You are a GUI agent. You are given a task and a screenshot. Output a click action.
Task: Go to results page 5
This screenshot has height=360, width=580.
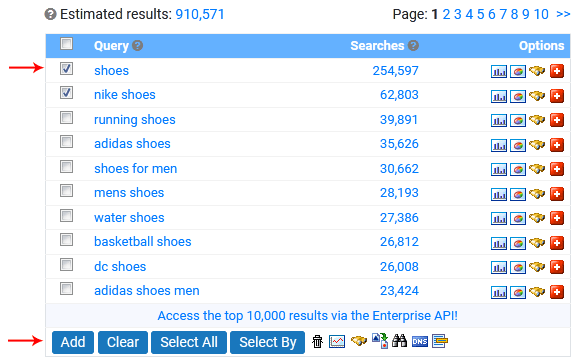pos(480,14)
